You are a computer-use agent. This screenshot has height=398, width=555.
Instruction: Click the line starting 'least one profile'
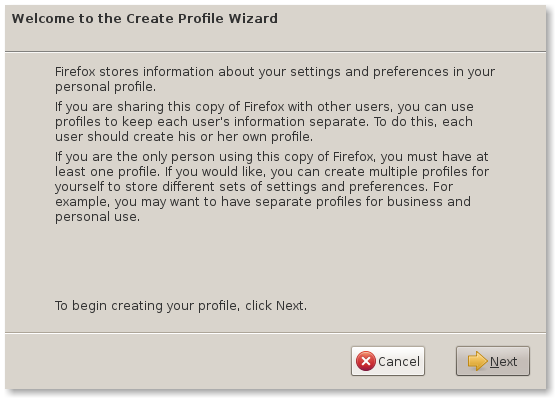tap(272, 172)
